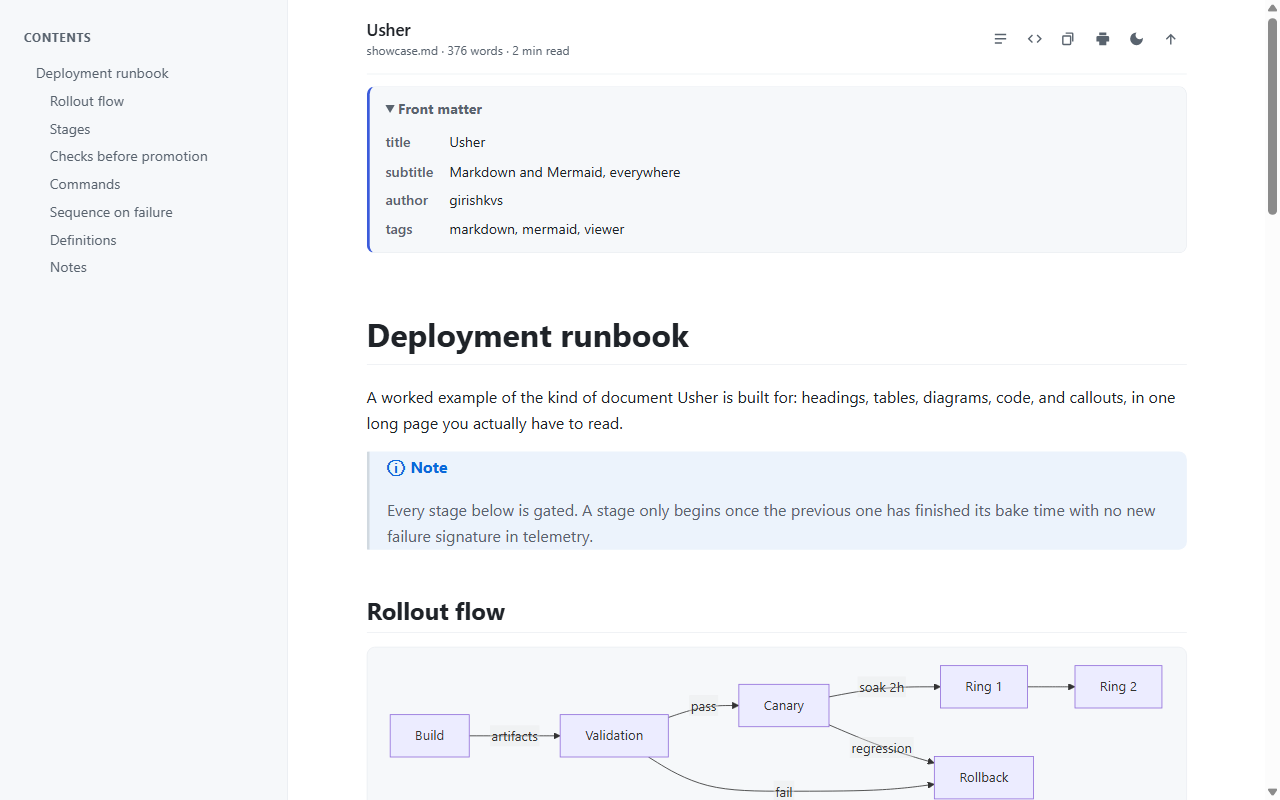Click the info icon in the Note callout
This screenshot has height=800, width=1280.
click(x=396, y=468)
